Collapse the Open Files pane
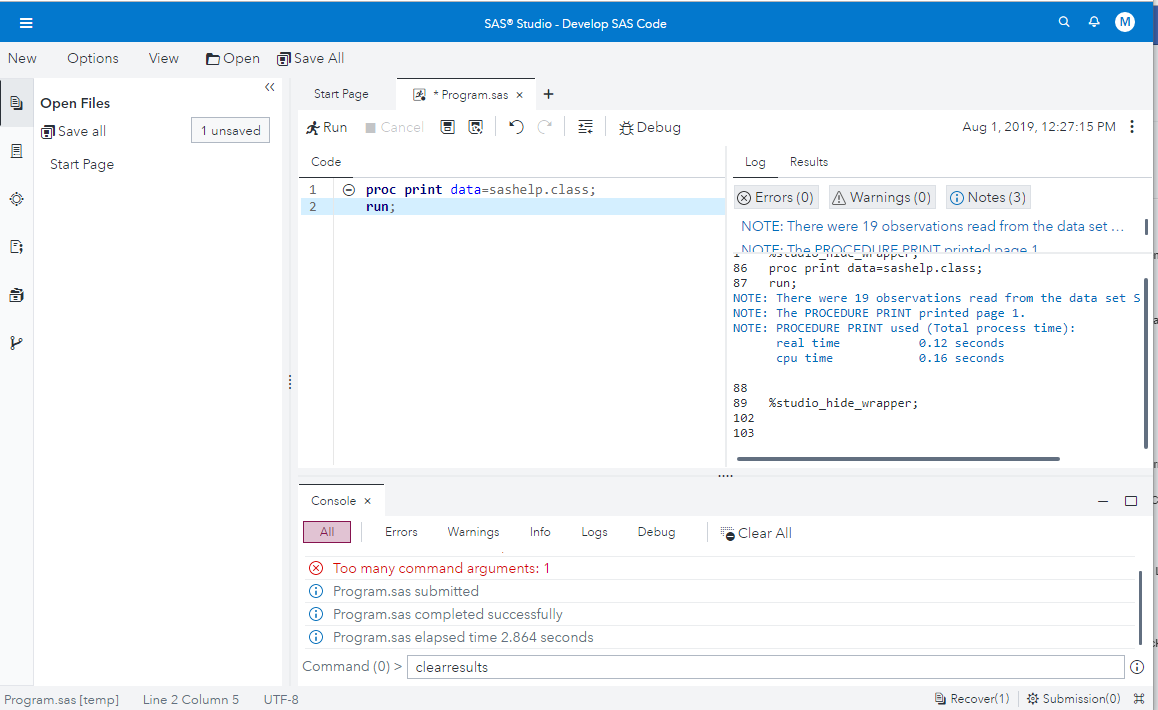 coord(269,88)
